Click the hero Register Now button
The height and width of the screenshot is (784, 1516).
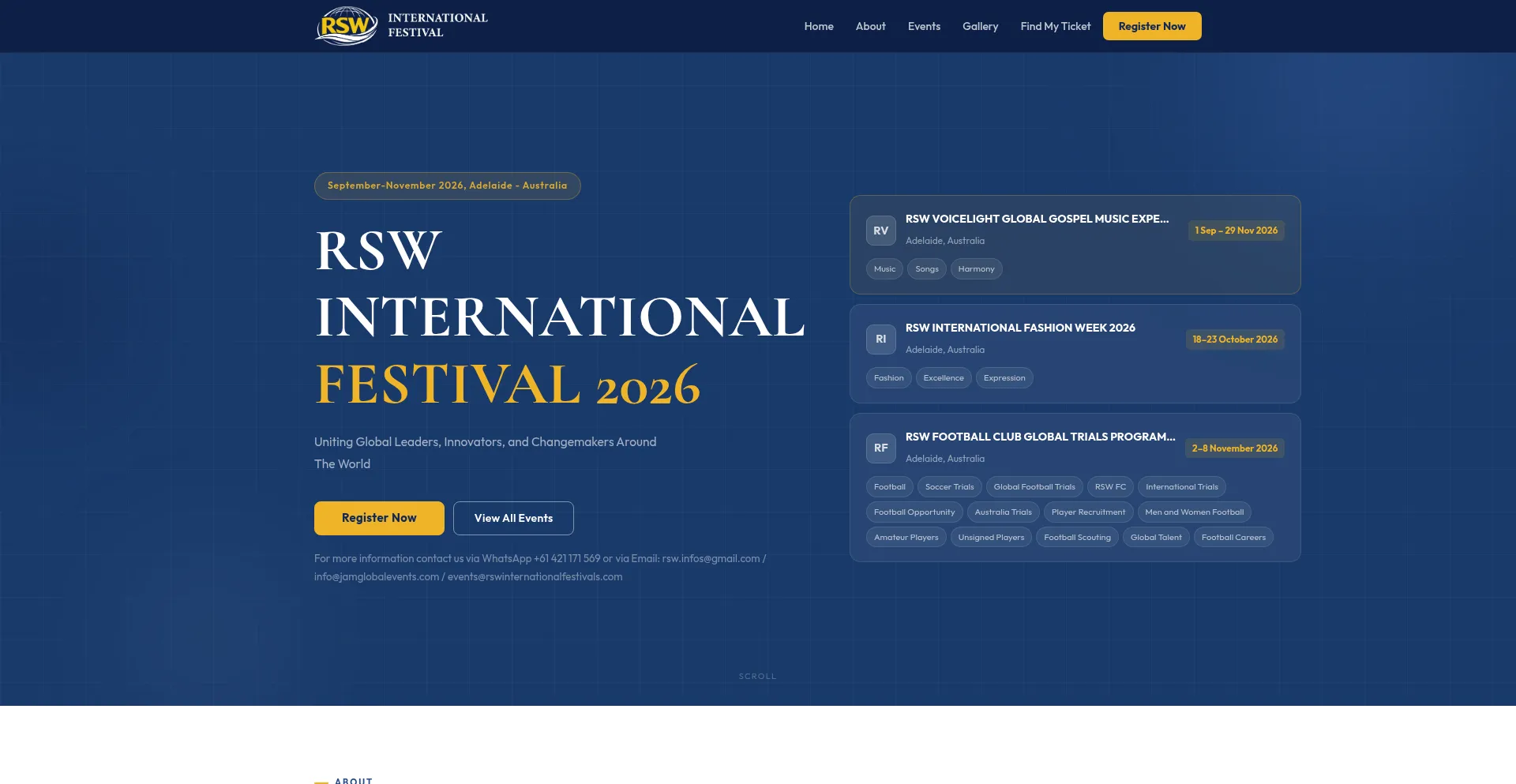pyautogui.click(x=379, y=518)
